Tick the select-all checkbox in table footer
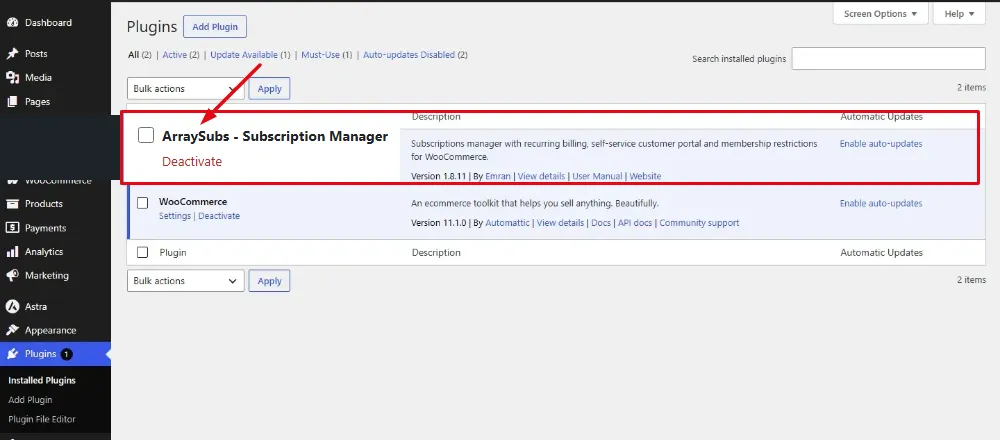 [x=143, y=253]
